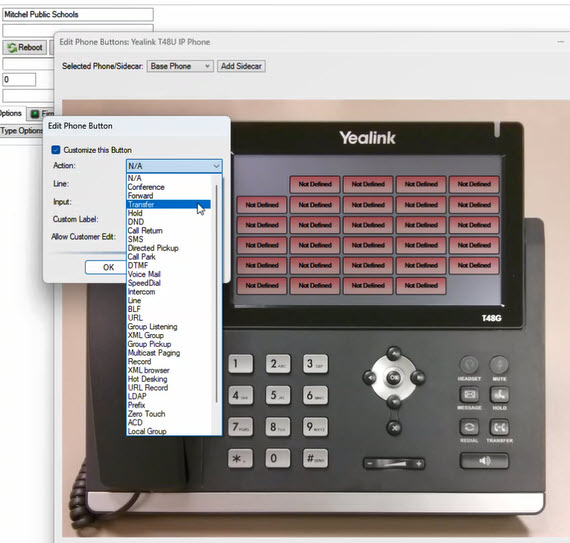The width and height of the screenshot is (570, 543).
Task: Pick Line in the Action list
Action: [169, 300]
